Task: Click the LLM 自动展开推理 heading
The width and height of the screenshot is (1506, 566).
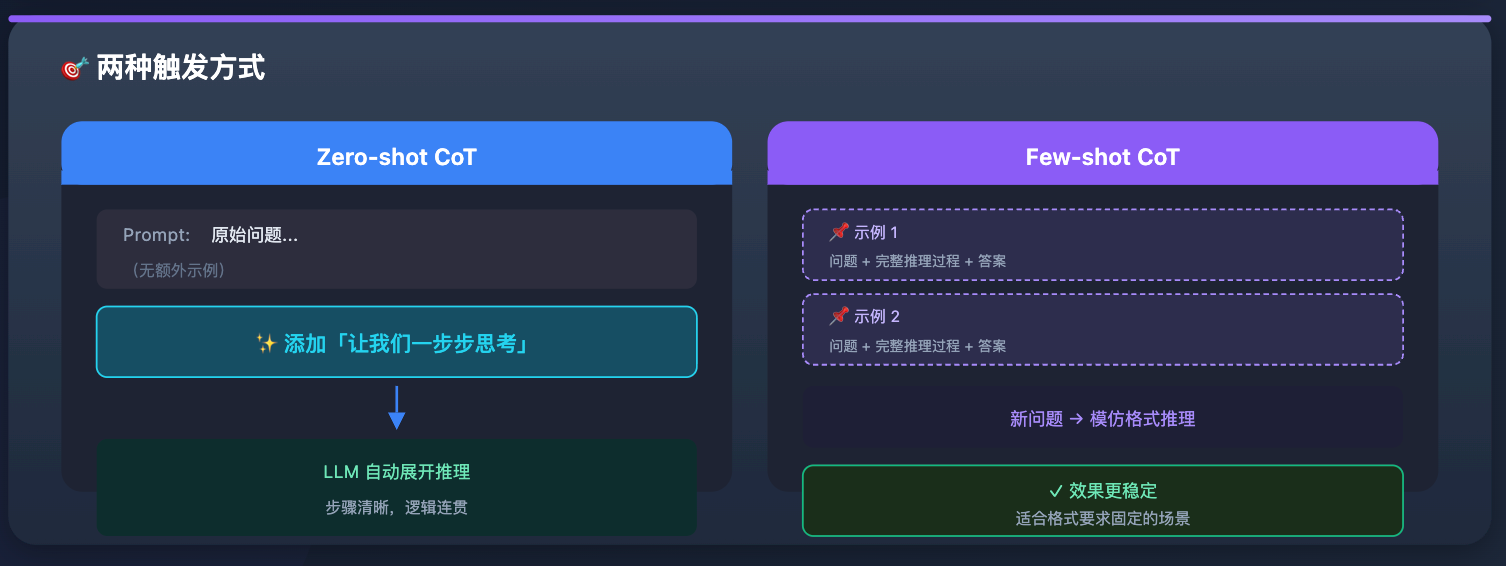Action: [396, 472]
